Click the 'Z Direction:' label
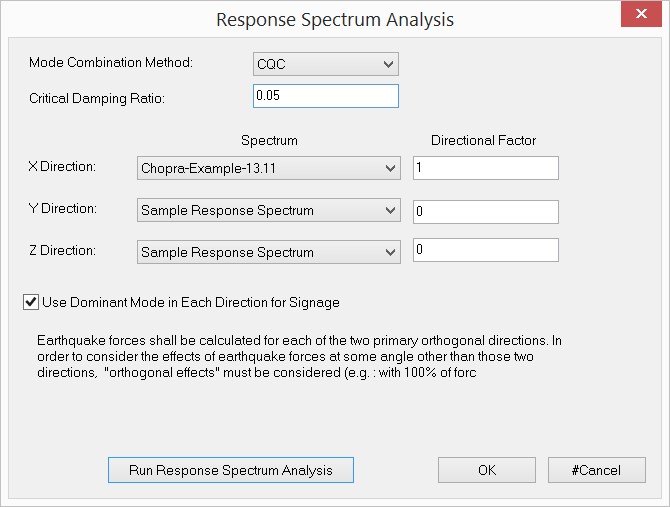Viewport: 670px width, 507px height. 62,250
